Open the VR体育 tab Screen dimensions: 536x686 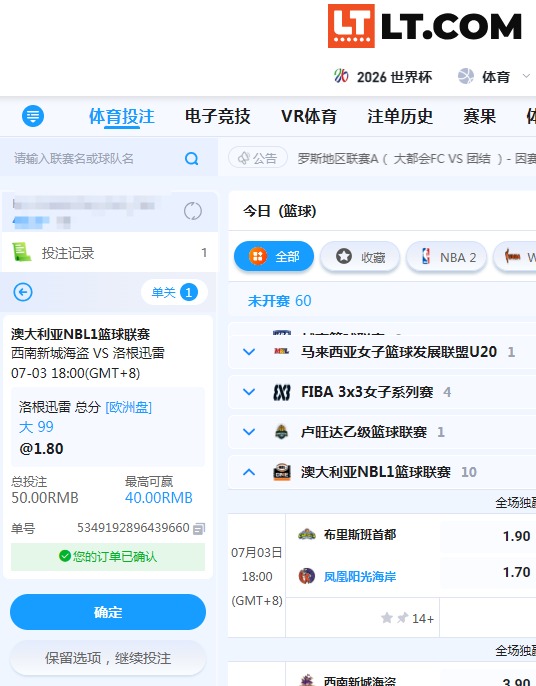[309, 116]
